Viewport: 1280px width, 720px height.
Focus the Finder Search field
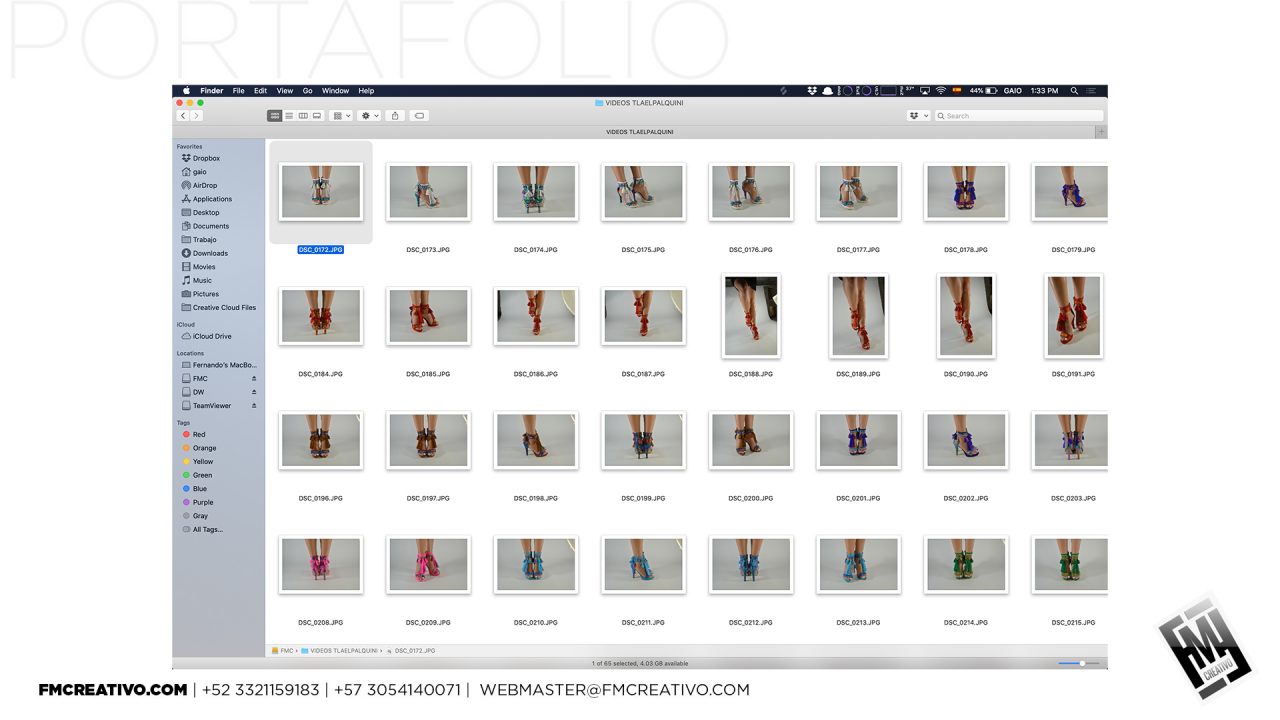point(1018,116)
